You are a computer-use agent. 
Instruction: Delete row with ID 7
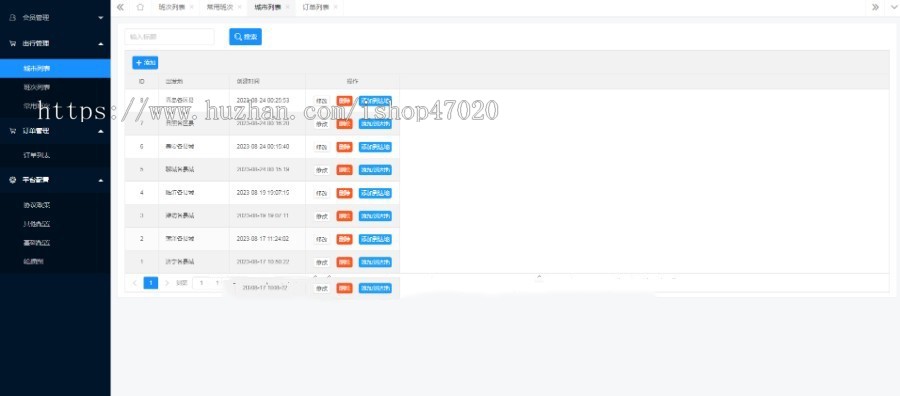(x=344, y=124)
